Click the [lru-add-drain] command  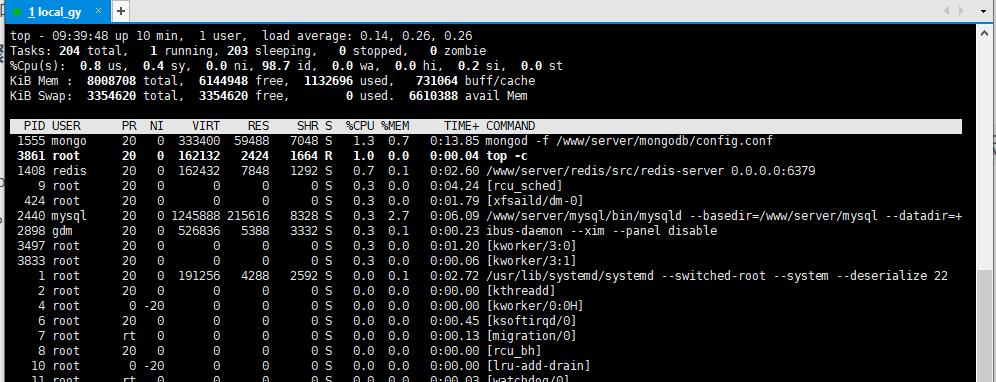pyautogui.click(x=538, y=365)
